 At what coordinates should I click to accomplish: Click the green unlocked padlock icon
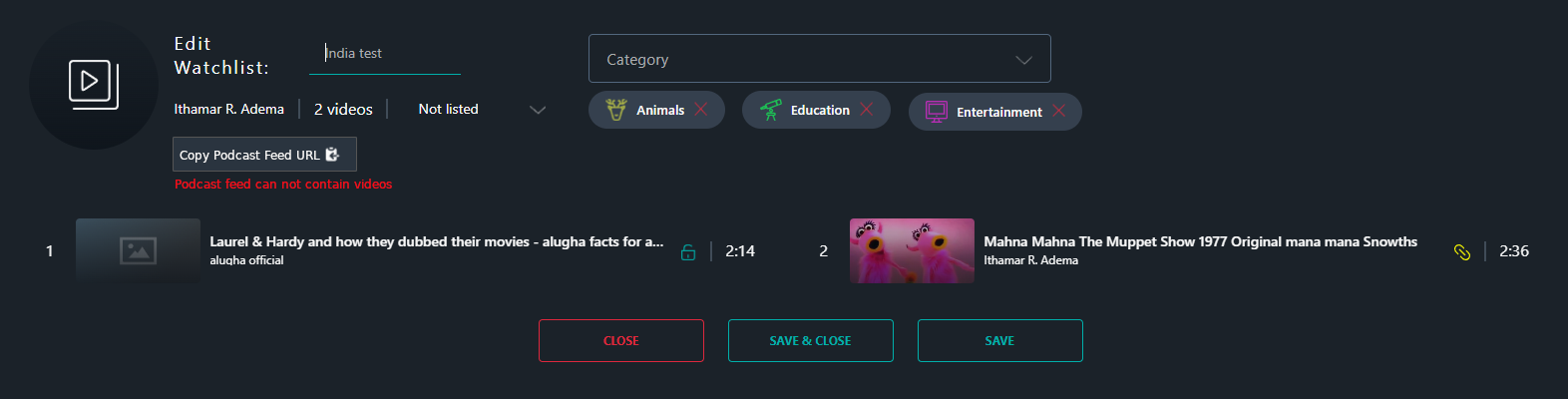(688, 252)
